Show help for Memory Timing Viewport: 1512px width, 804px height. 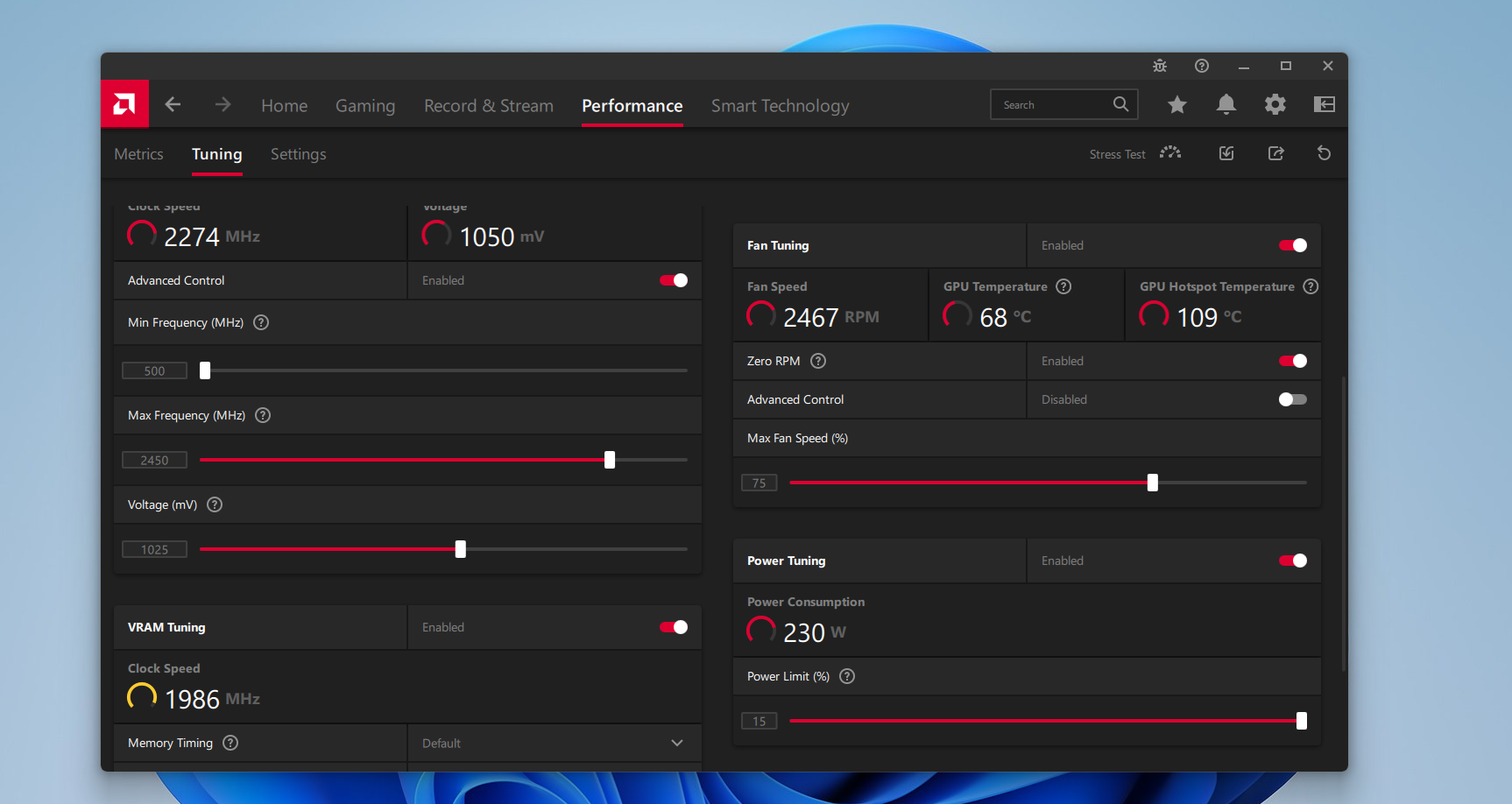point(230,743)
